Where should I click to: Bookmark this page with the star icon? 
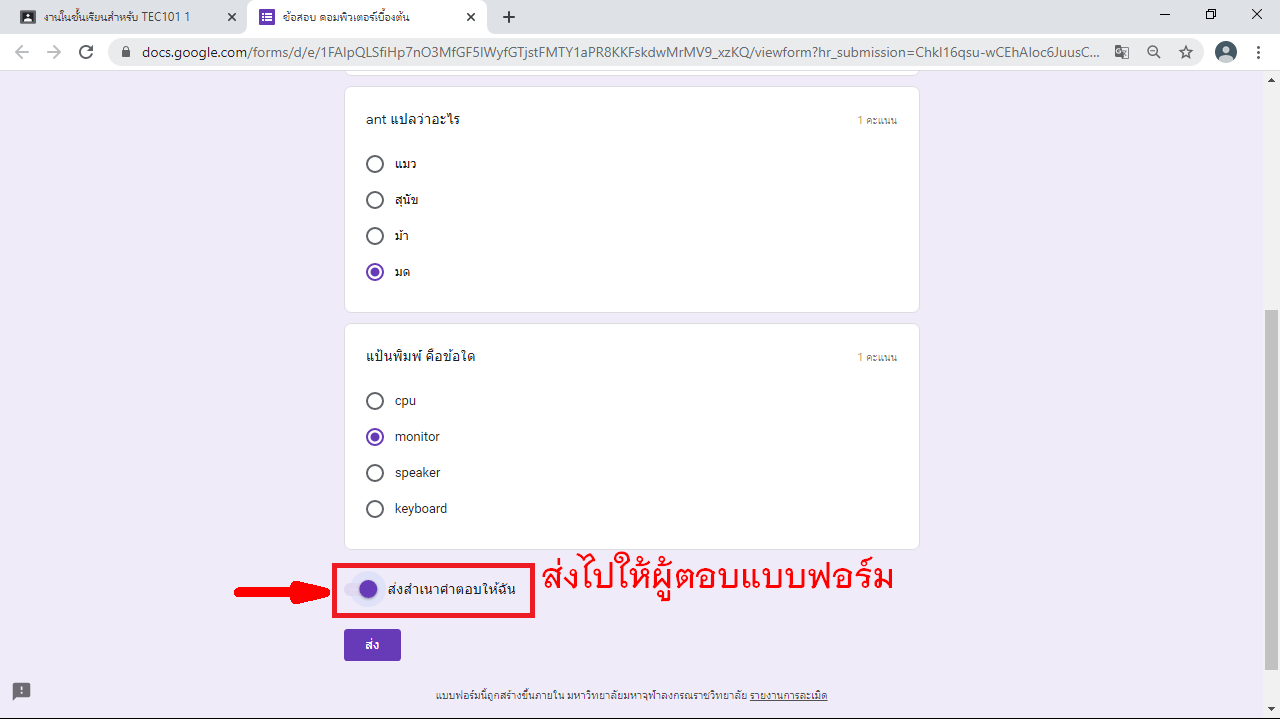[1186, 52]
